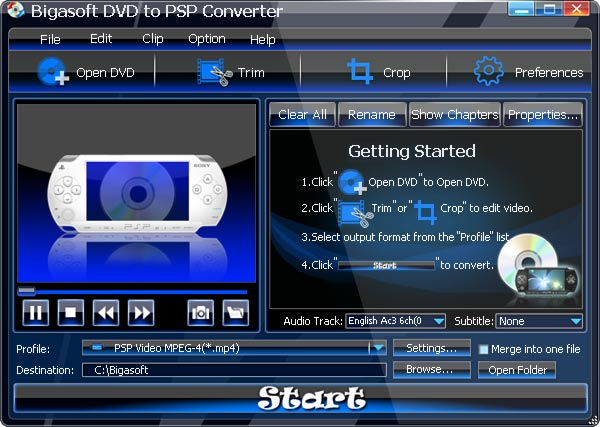Open Preferences gear icon
The height and width of the screenshot is (427, 600).
489,71
